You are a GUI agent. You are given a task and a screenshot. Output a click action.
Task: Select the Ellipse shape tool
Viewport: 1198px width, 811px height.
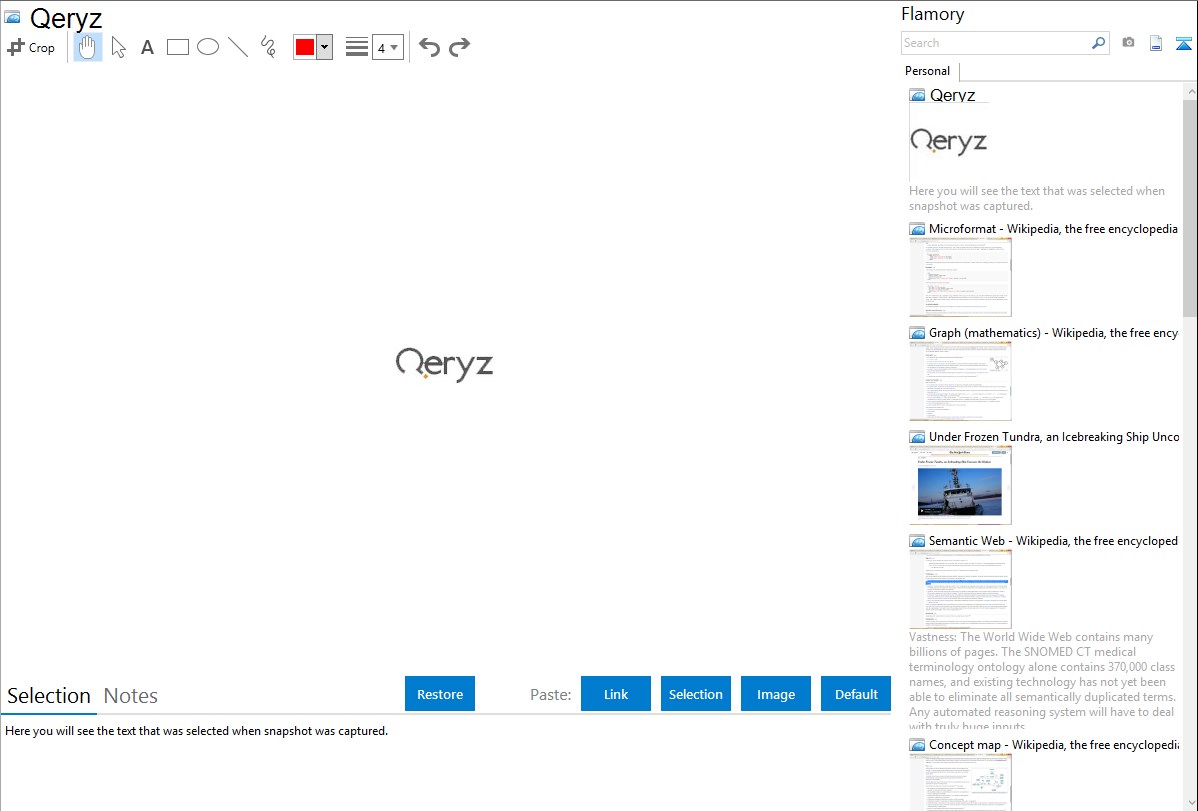pos(208,47)
